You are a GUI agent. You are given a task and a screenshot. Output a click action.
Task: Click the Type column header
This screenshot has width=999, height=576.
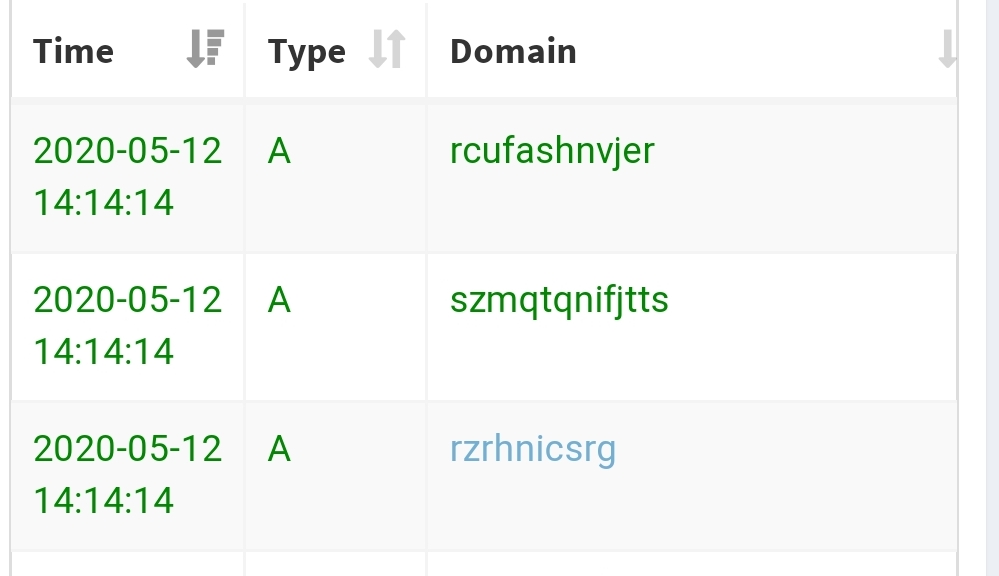(305, 51)
